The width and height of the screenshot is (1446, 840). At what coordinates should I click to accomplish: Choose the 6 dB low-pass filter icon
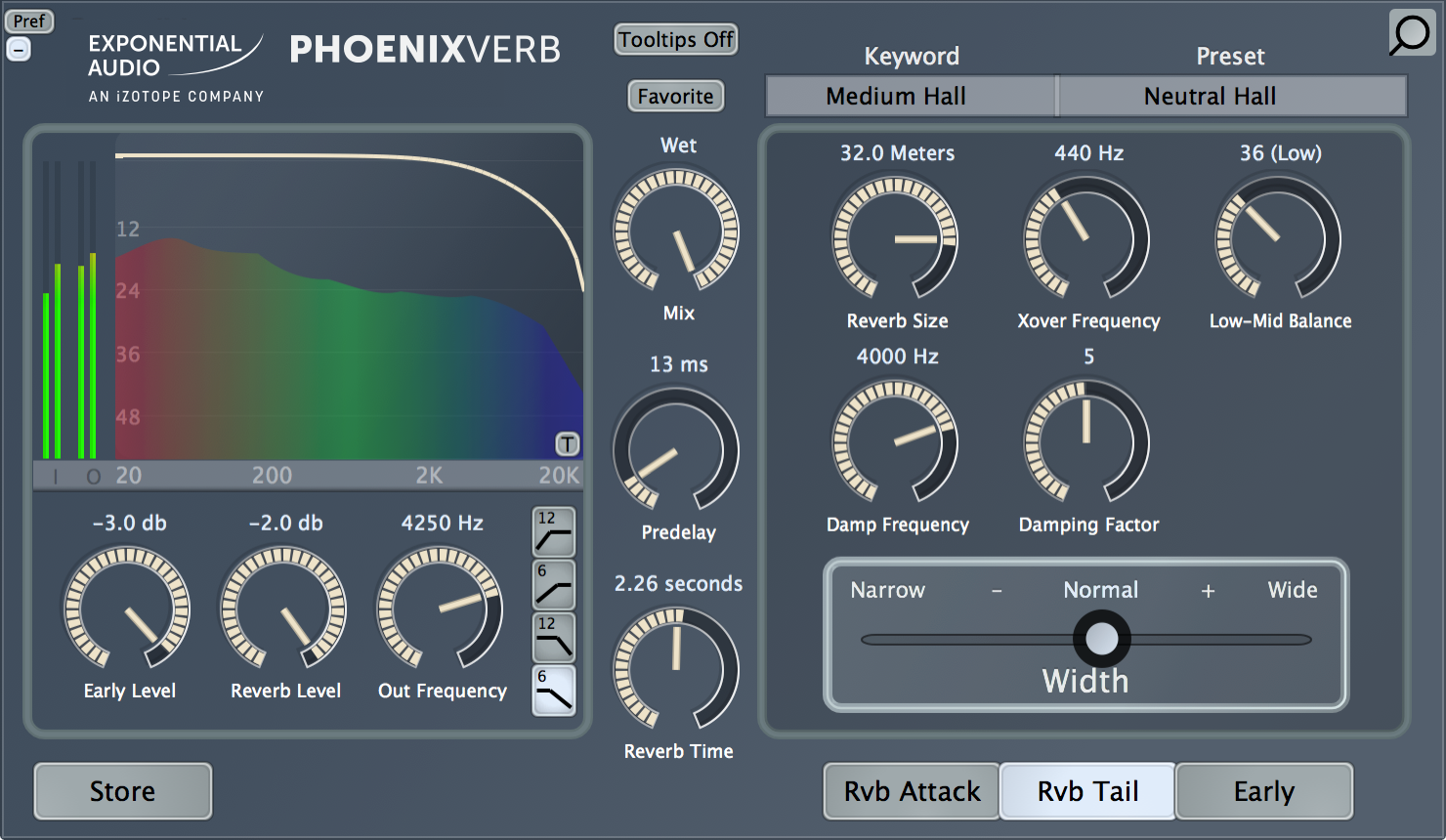click(554, 690)
